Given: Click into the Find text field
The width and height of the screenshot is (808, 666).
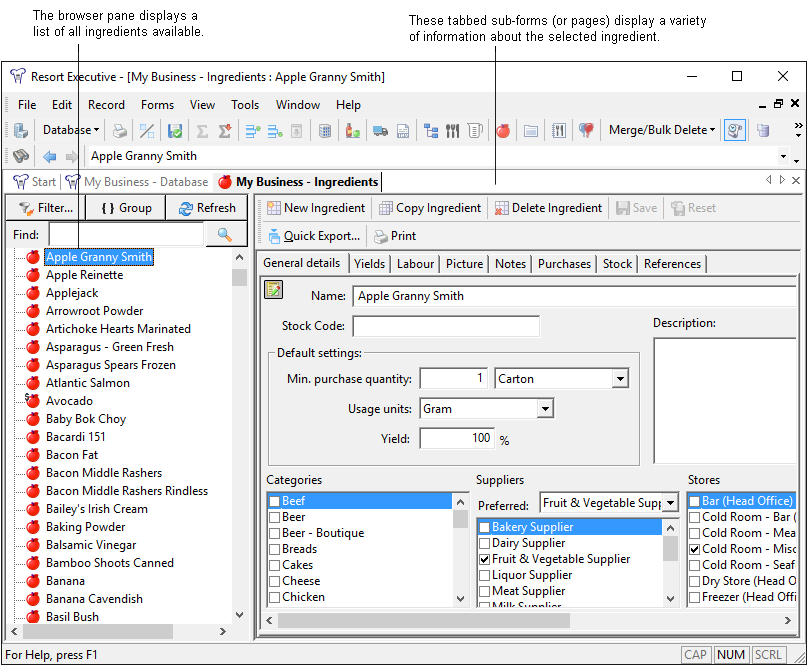Looking at the screenshot, I should pos(126,235).
